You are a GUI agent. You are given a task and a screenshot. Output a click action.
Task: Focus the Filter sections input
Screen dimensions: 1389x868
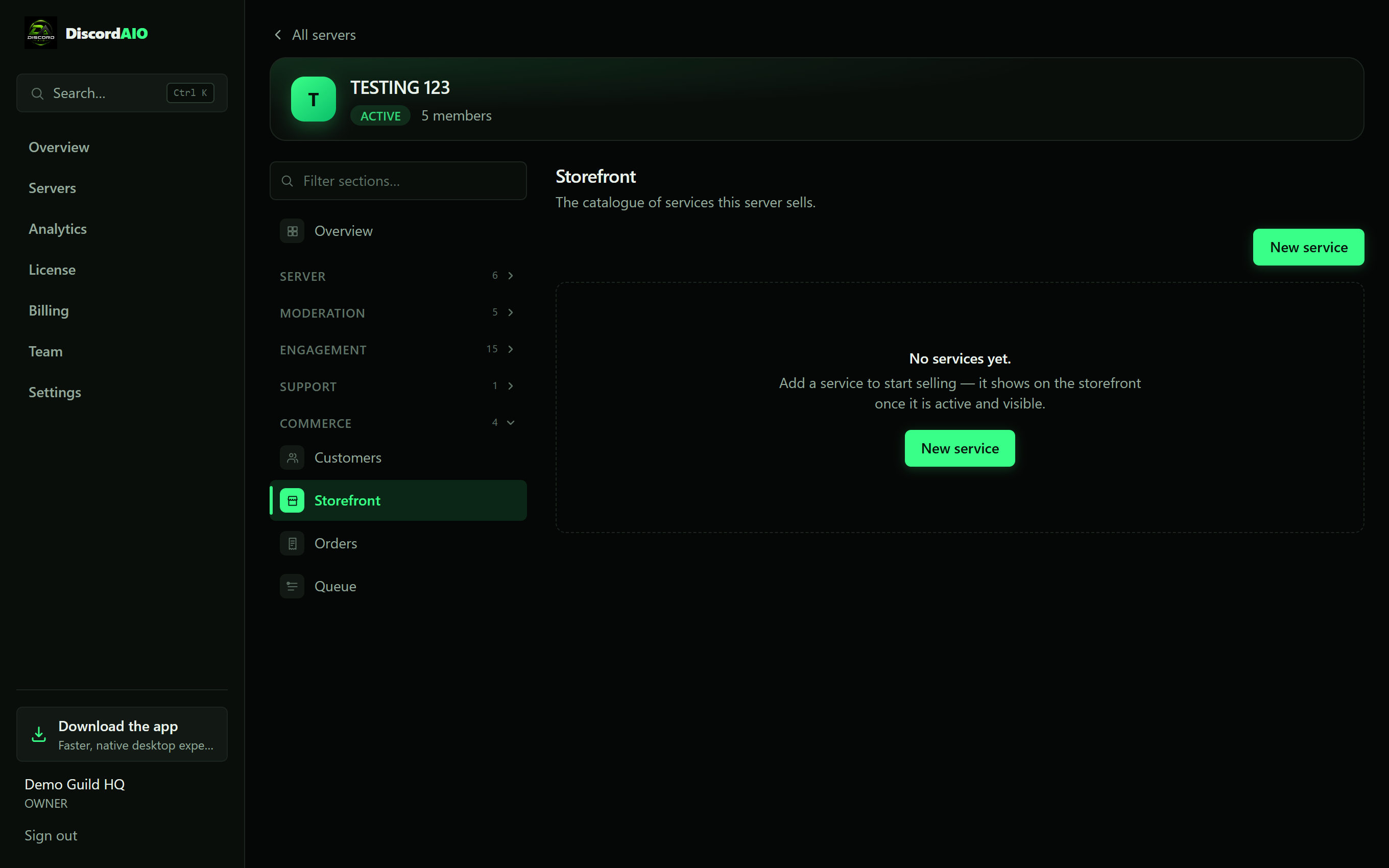(398, 181)
